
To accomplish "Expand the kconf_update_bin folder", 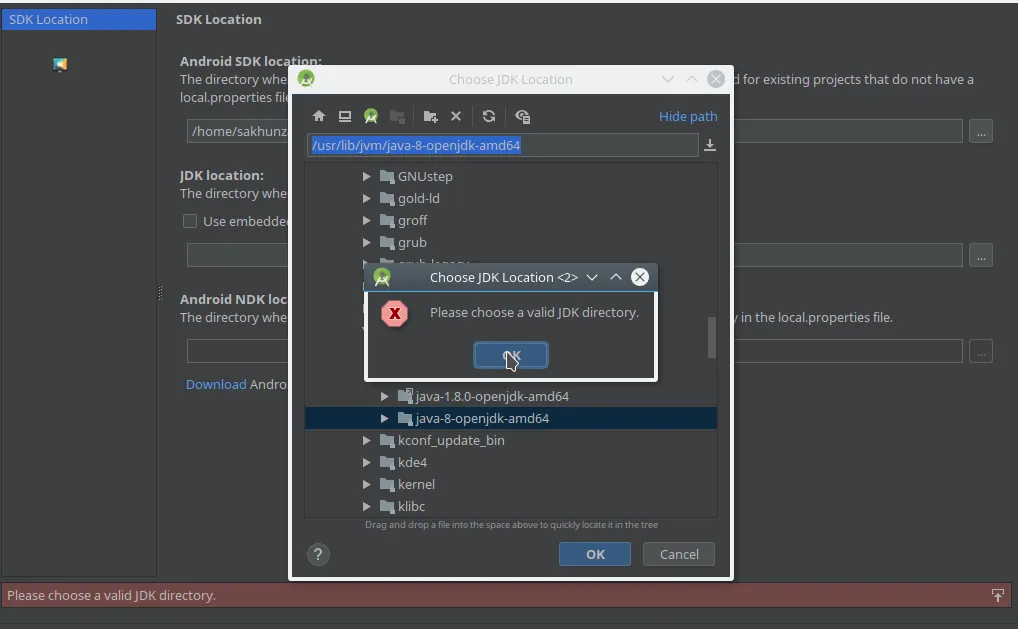I will point(366,441).
